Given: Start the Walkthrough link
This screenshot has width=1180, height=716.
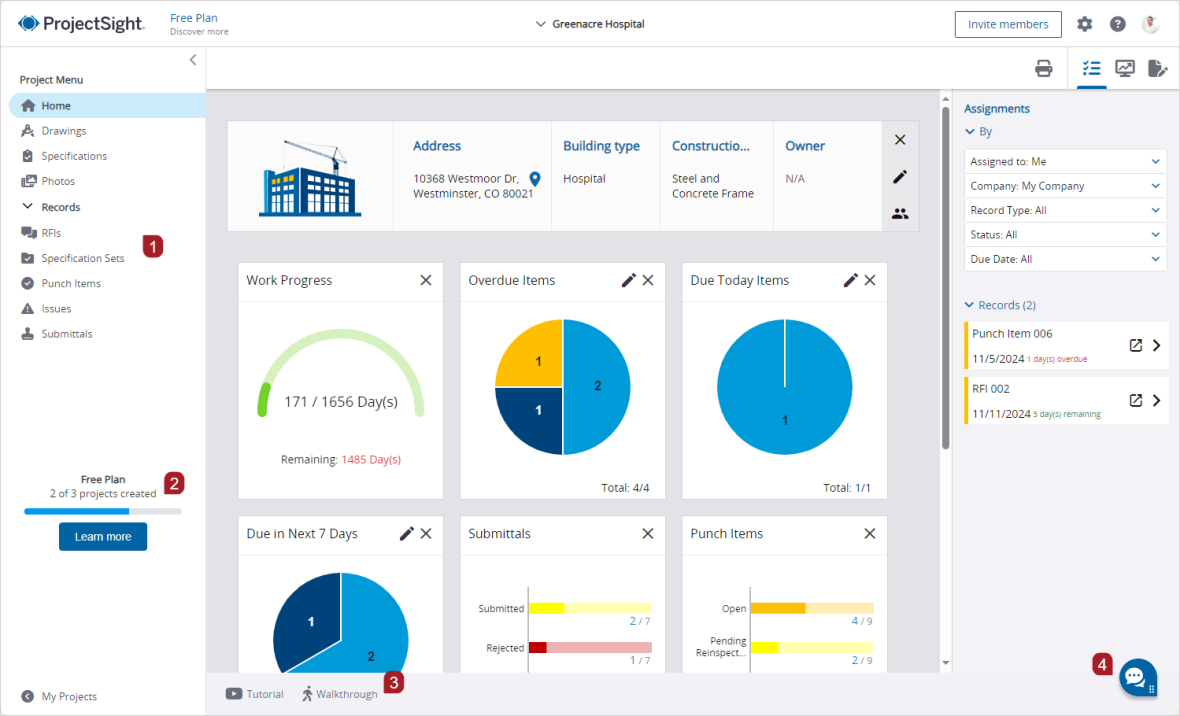Looking at the screenshot, I should tap(339, 694).
